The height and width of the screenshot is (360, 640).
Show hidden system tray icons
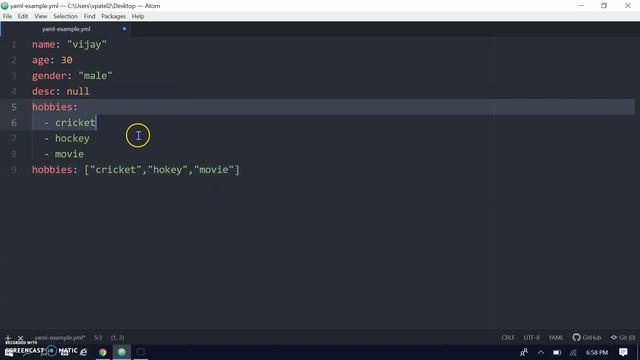(x=541, y=352)
